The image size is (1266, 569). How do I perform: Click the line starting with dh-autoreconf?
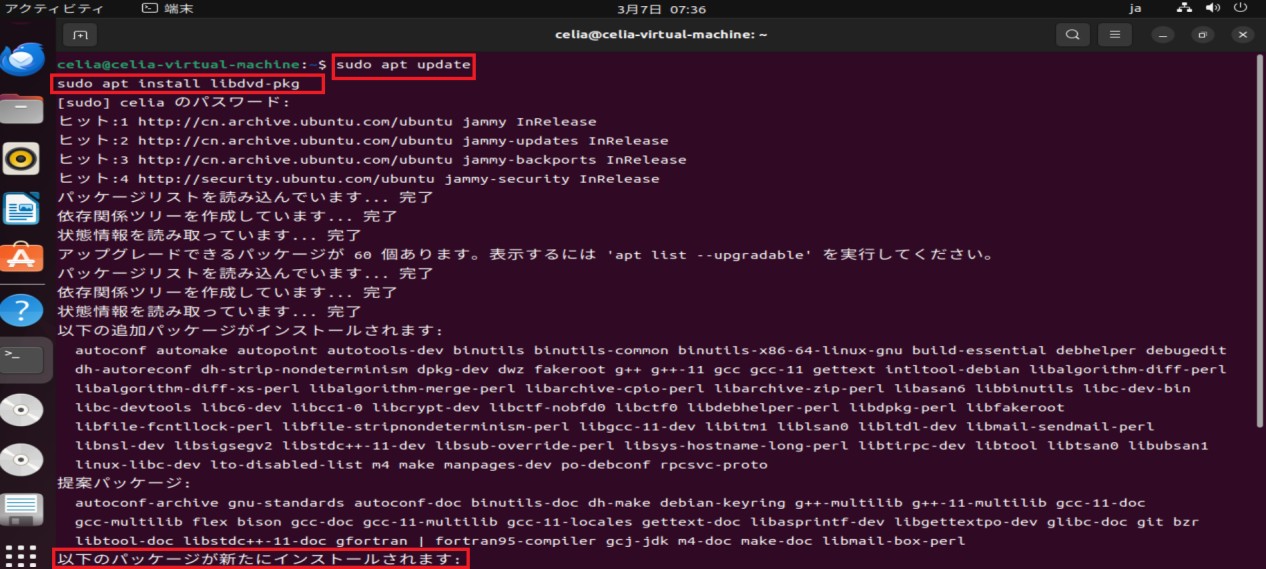[x=650, y=369]
